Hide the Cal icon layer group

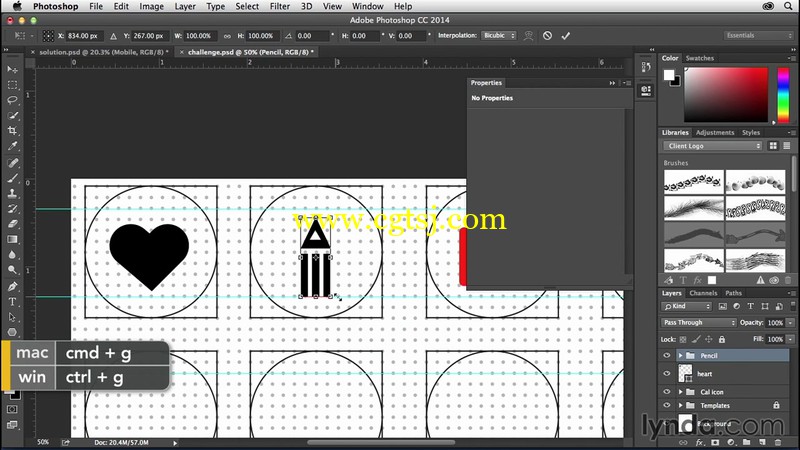666,392
